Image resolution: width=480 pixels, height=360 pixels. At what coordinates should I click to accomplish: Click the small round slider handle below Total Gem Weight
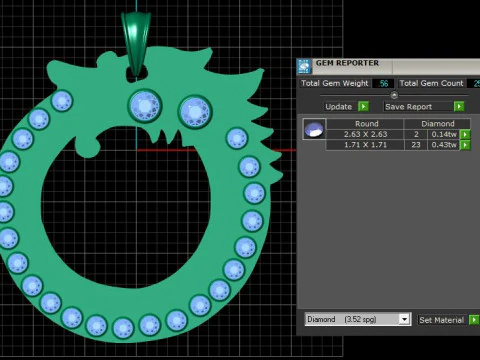tap(394, 96)
